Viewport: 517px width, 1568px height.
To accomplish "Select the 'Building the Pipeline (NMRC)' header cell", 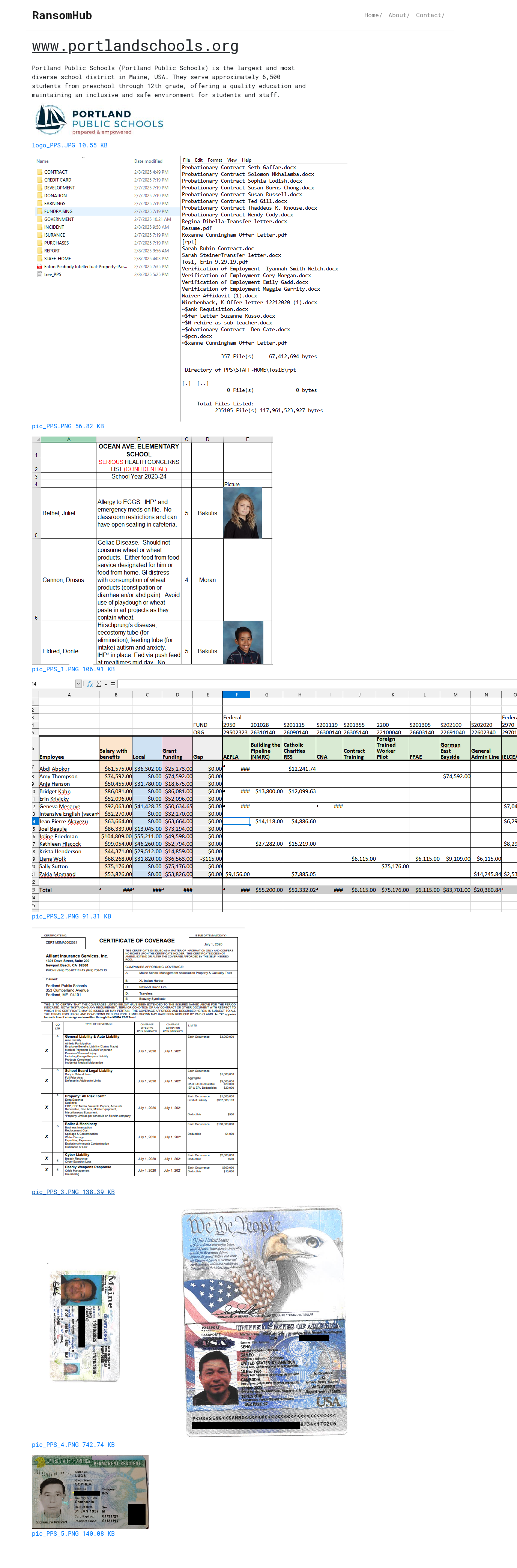I will 266,748.
